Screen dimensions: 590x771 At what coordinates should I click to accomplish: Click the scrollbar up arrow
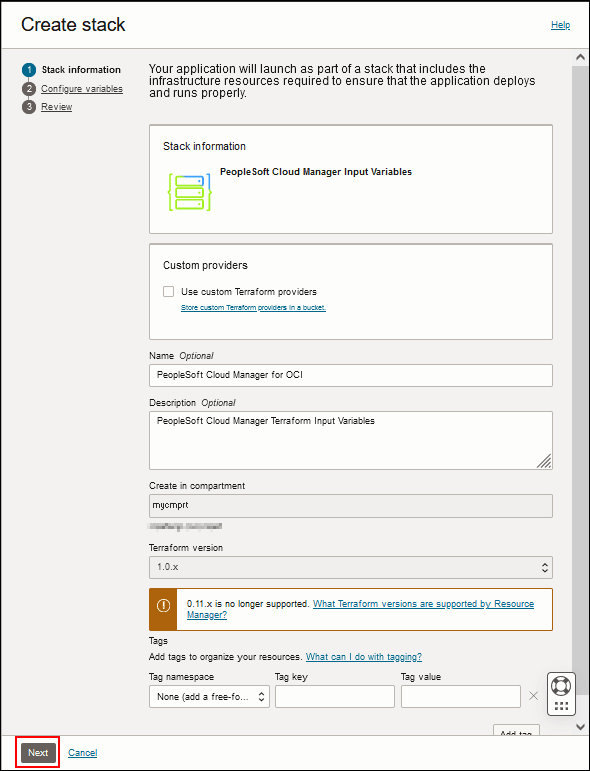coord(580,57)
